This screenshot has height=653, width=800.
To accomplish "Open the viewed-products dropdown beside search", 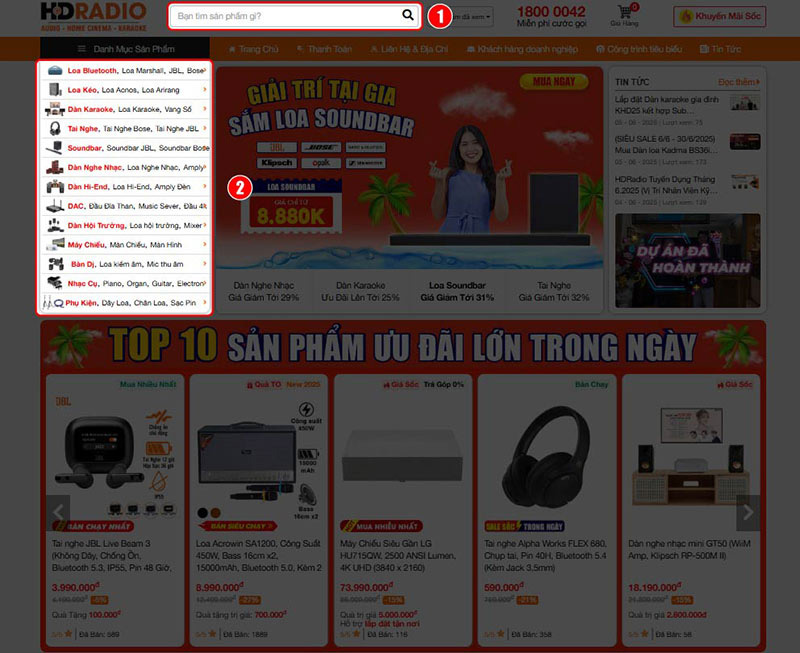I will tap(474, 17).
